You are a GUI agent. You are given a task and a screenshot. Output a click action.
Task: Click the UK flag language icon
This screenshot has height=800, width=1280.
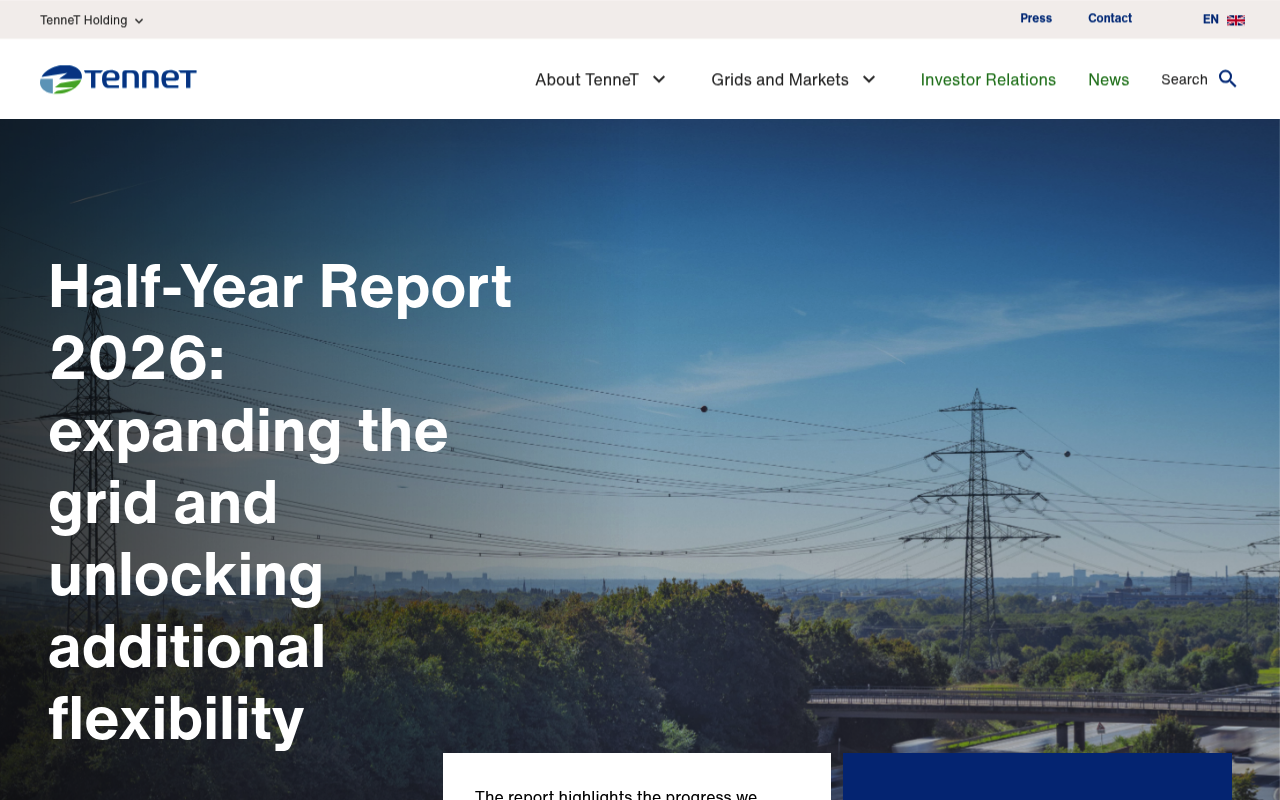pos(1236,20)
